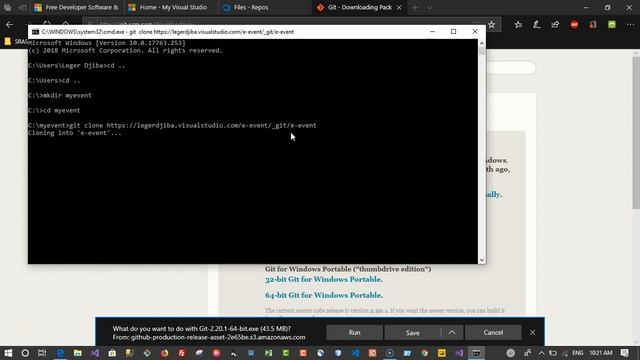This screenshot has width=640, height=360.
Task: Open Task View on taskbar
Action: 42,353
